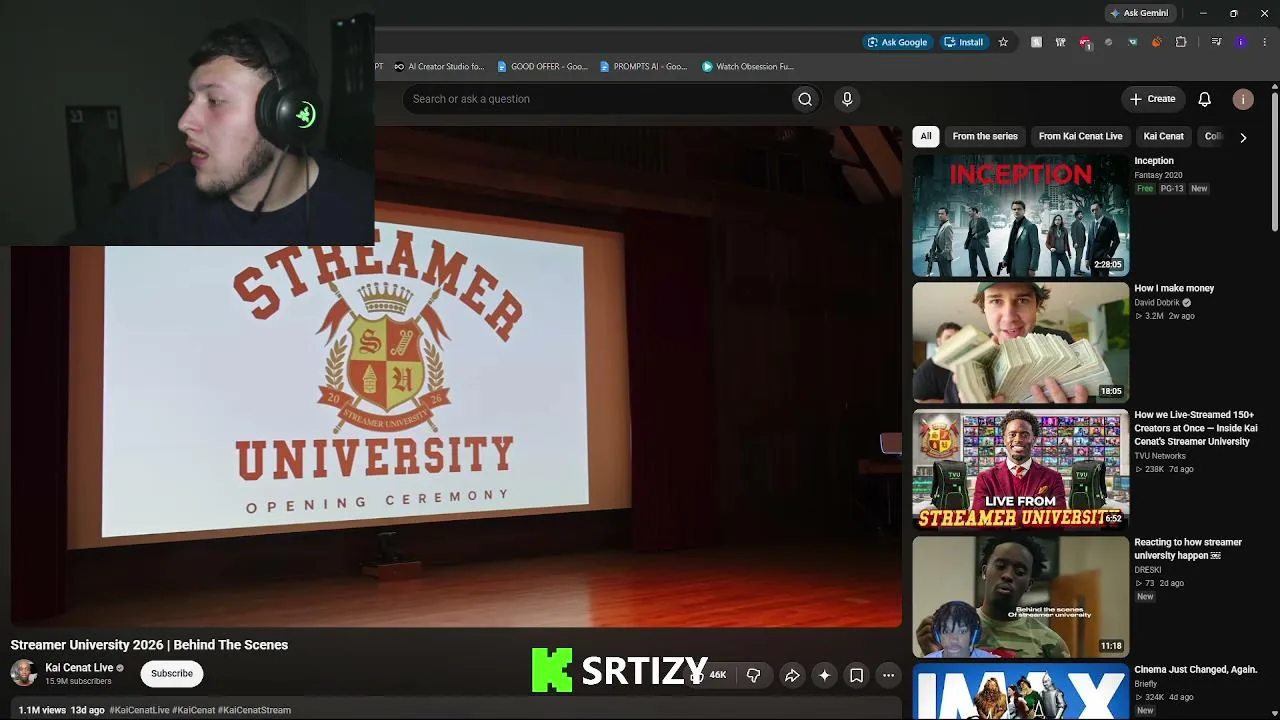Open YouTube notifications bell
This screenshot has width=1280, height=720.
1205,99
